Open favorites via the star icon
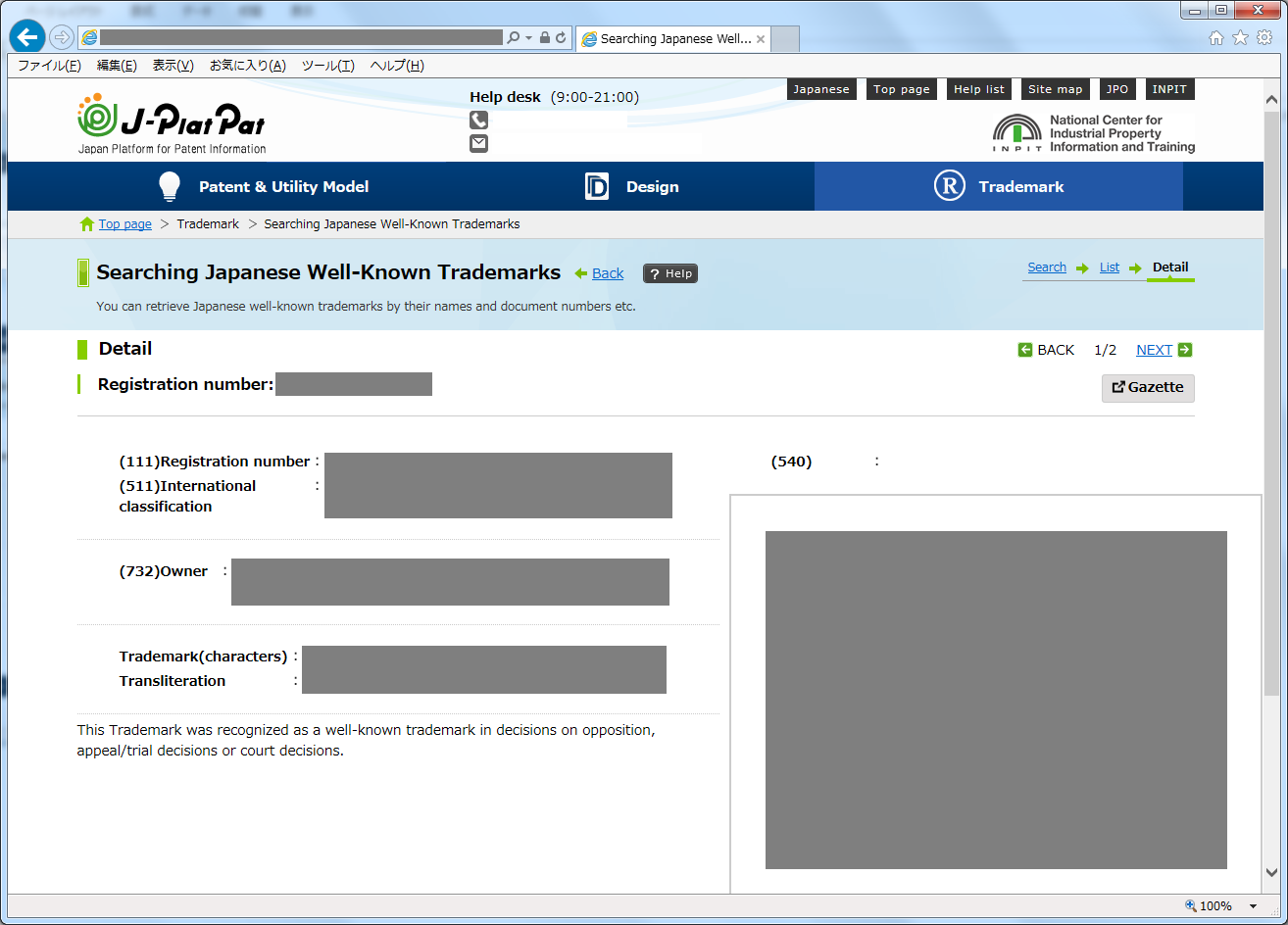This screenshot has width=1288, height=925. tap(1240, 37)
